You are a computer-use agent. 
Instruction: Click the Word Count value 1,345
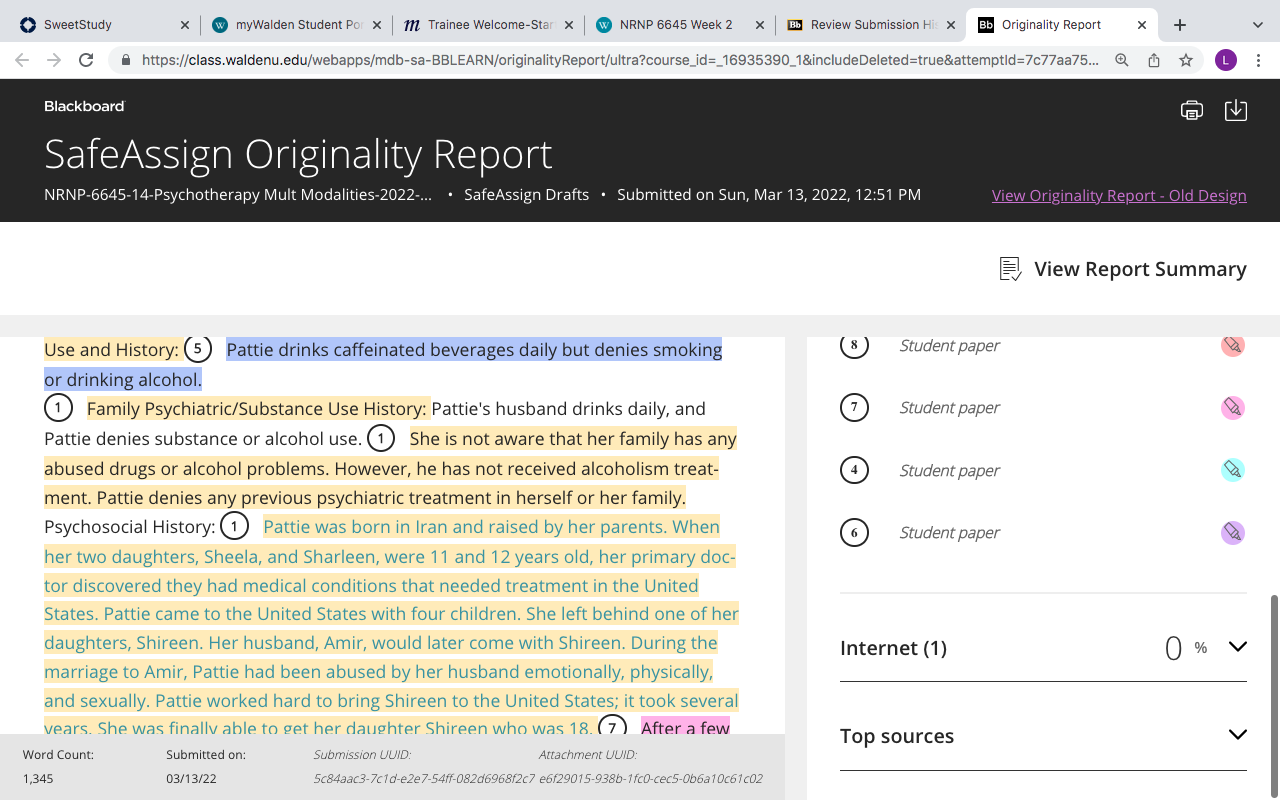point(40,778)
